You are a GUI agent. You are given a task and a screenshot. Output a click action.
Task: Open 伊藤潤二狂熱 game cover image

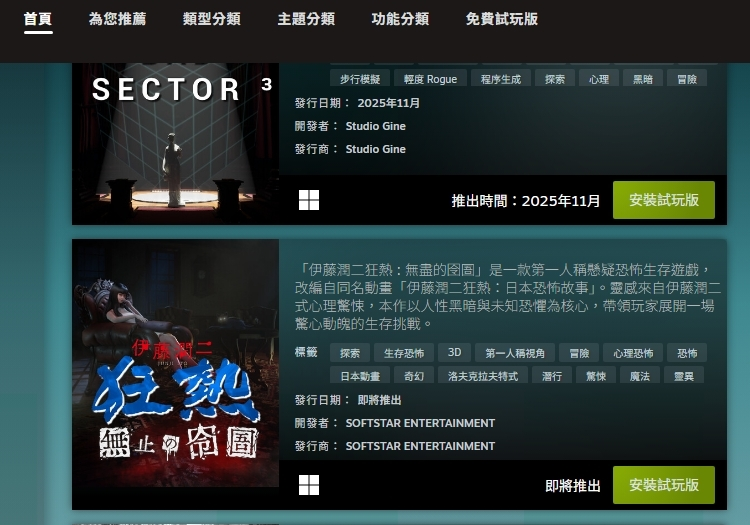point(176,363)
